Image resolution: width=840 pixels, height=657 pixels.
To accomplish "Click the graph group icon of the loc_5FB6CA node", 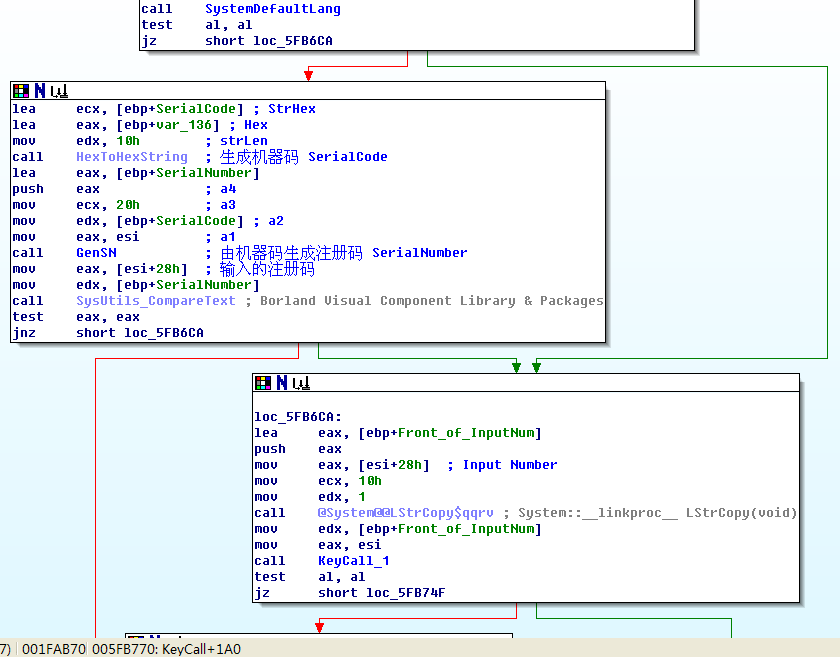I will pyautogui.click(x=301, y=383).
